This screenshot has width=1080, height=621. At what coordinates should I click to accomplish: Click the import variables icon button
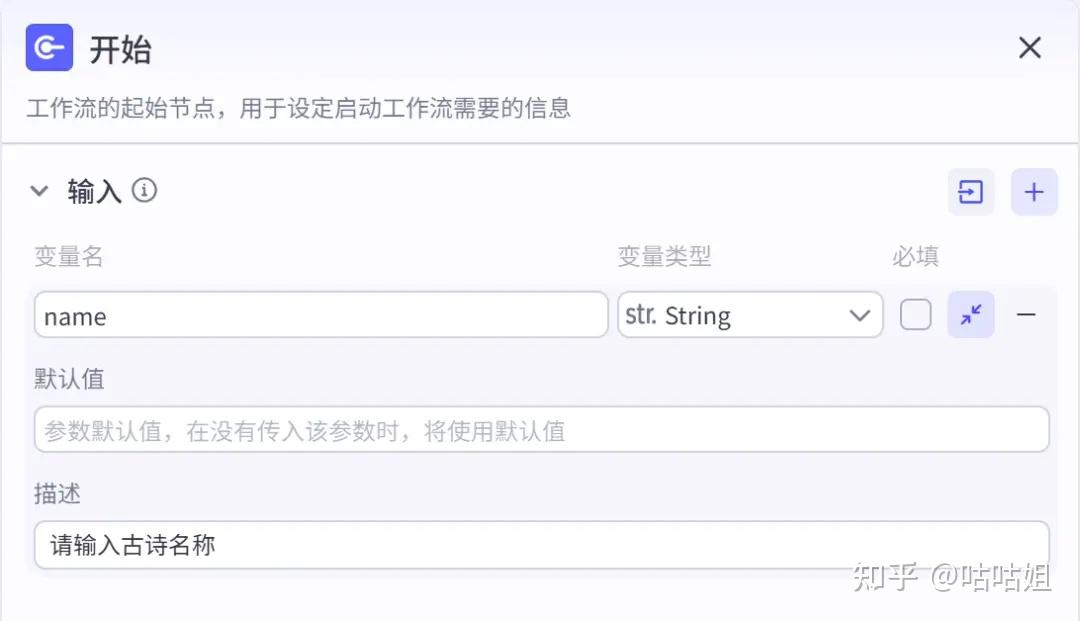pyautogui.click(x=971, y=192)
